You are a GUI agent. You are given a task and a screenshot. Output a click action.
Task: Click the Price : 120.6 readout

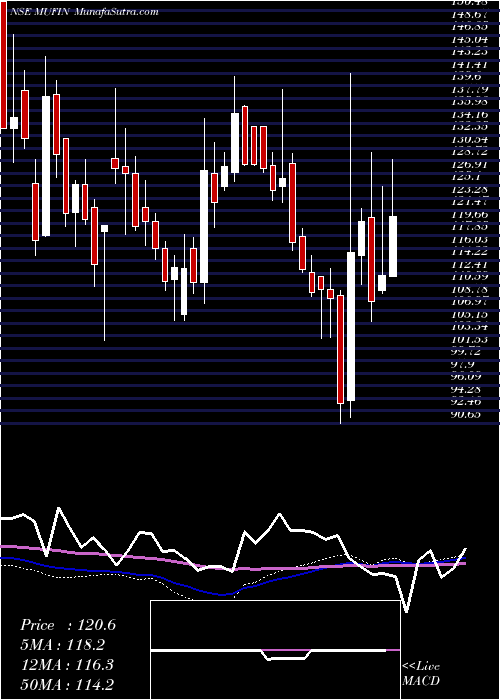[68, 625]
